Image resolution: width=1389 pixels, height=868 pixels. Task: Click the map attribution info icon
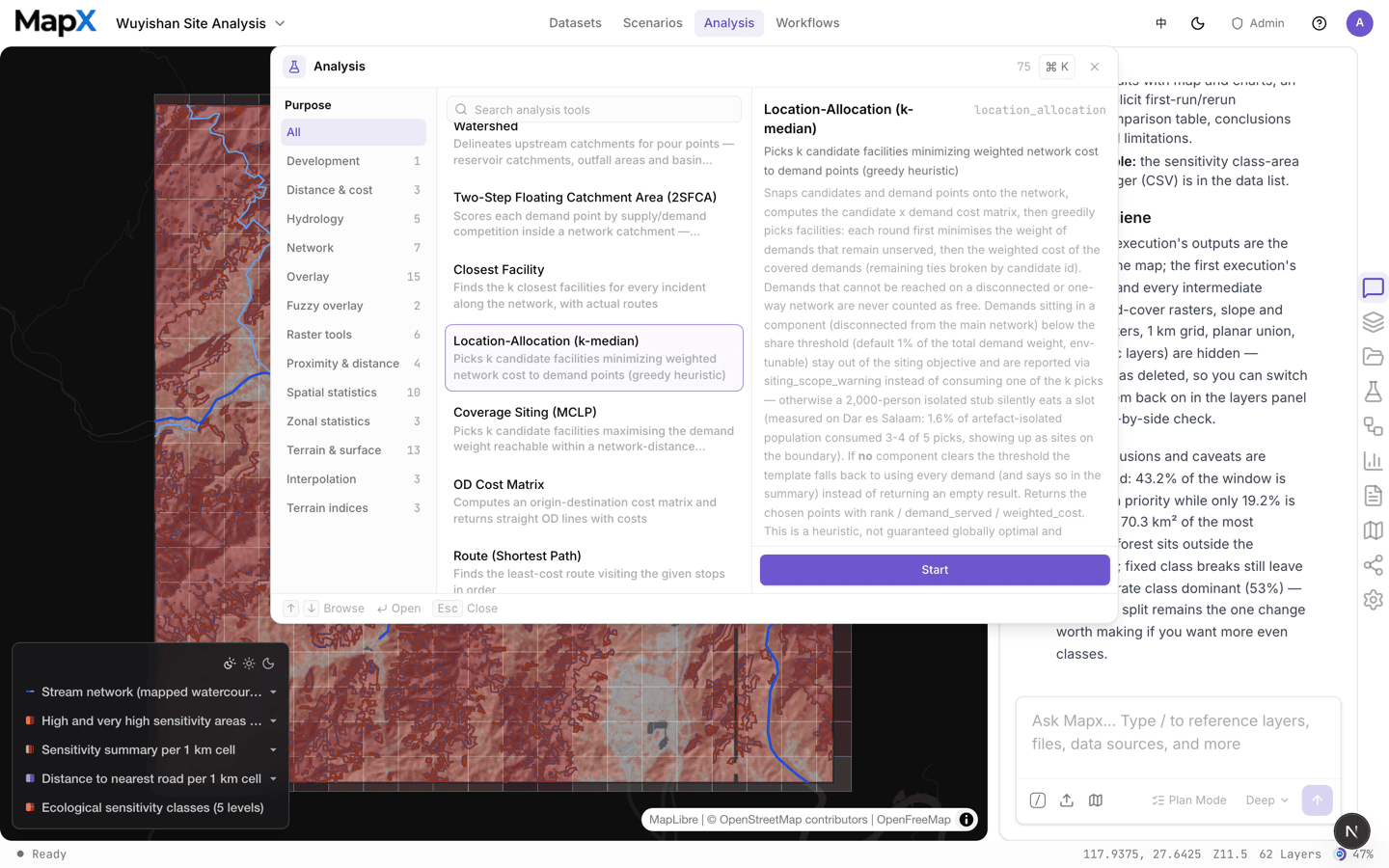coord(966,820)
